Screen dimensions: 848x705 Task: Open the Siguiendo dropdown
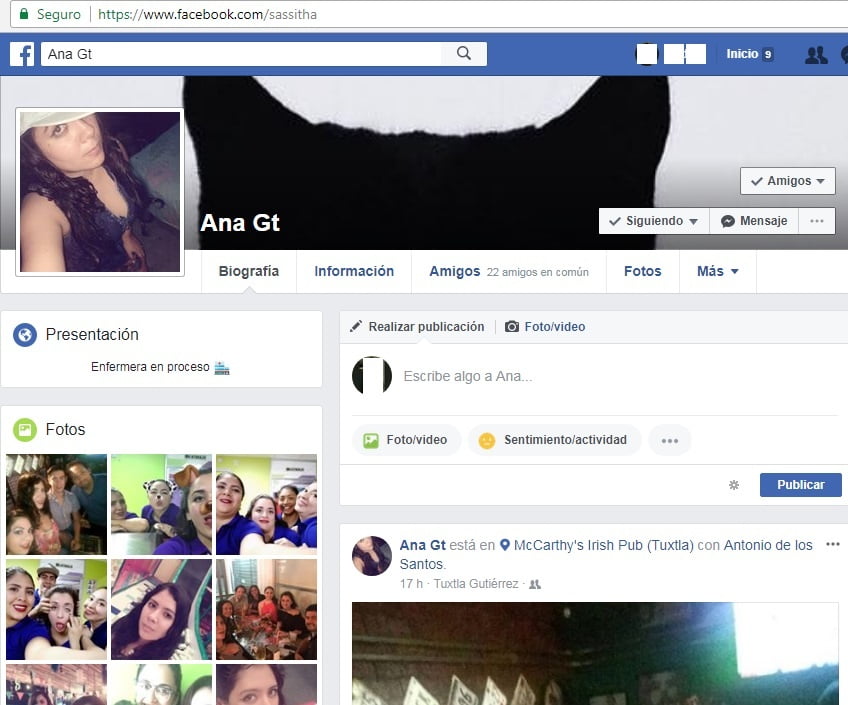[654, 221]
